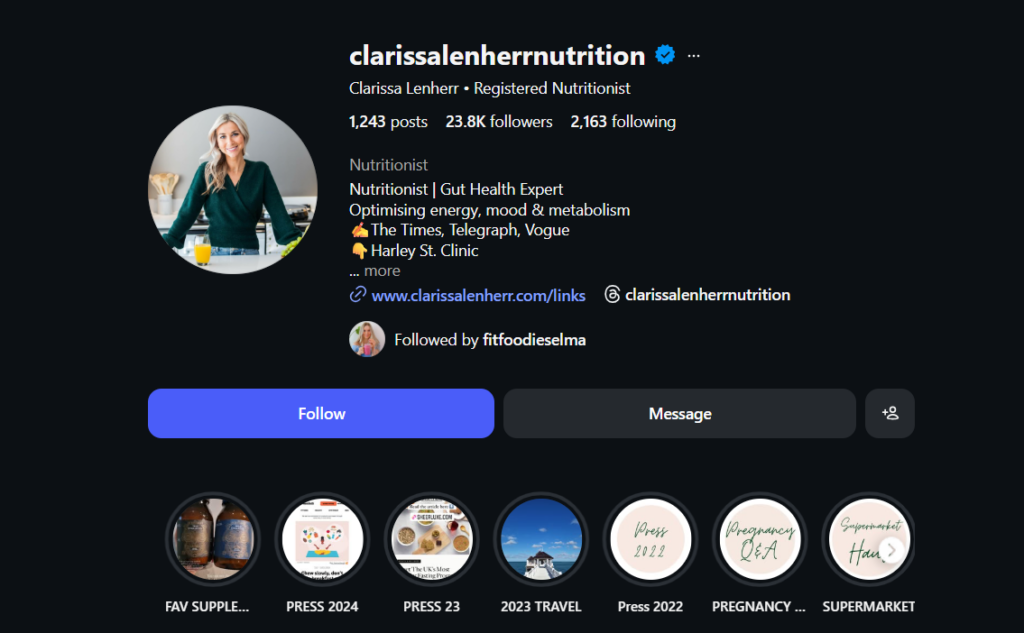Follow clarissalenherrnutrition
This screenshot has height=633, width=1024.
point(321,414)
